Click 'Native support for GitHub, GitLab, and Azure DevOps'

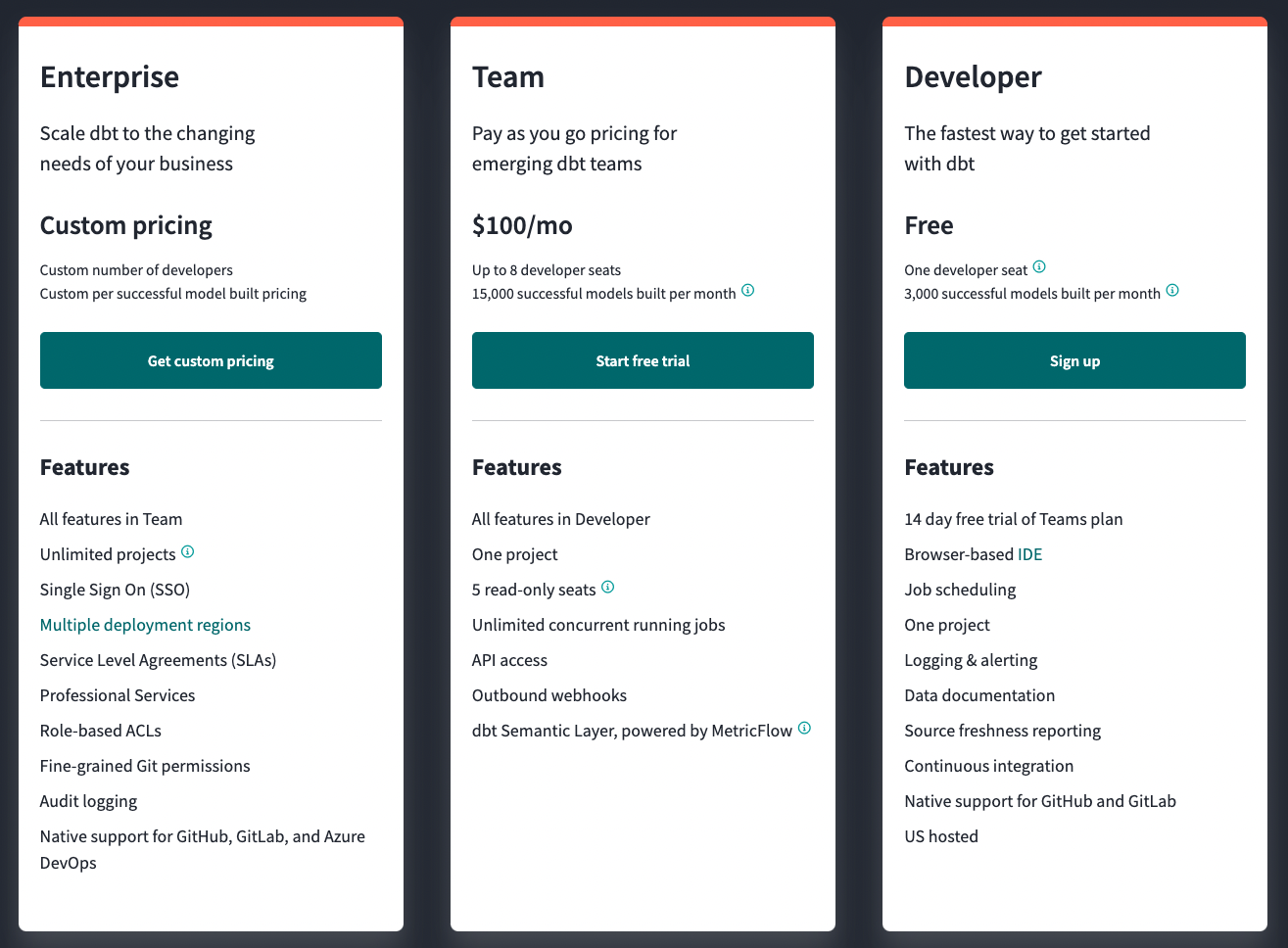tap(203, 849)
